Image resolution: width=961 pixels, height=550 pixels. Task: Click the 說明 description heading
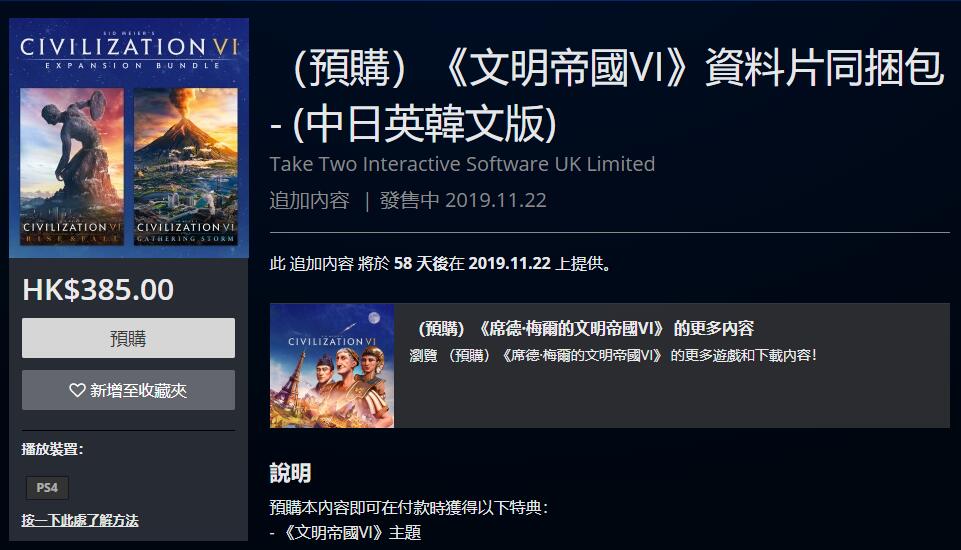click(291, 473)
